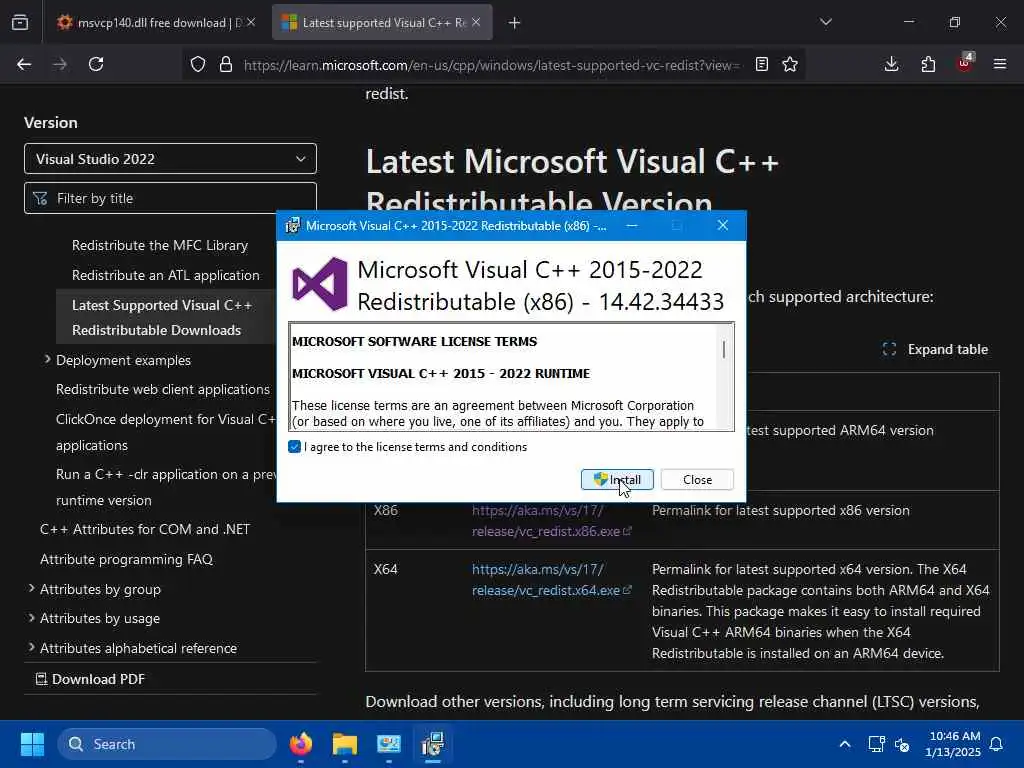Click the Filter by title field

[x=170, y=198]
